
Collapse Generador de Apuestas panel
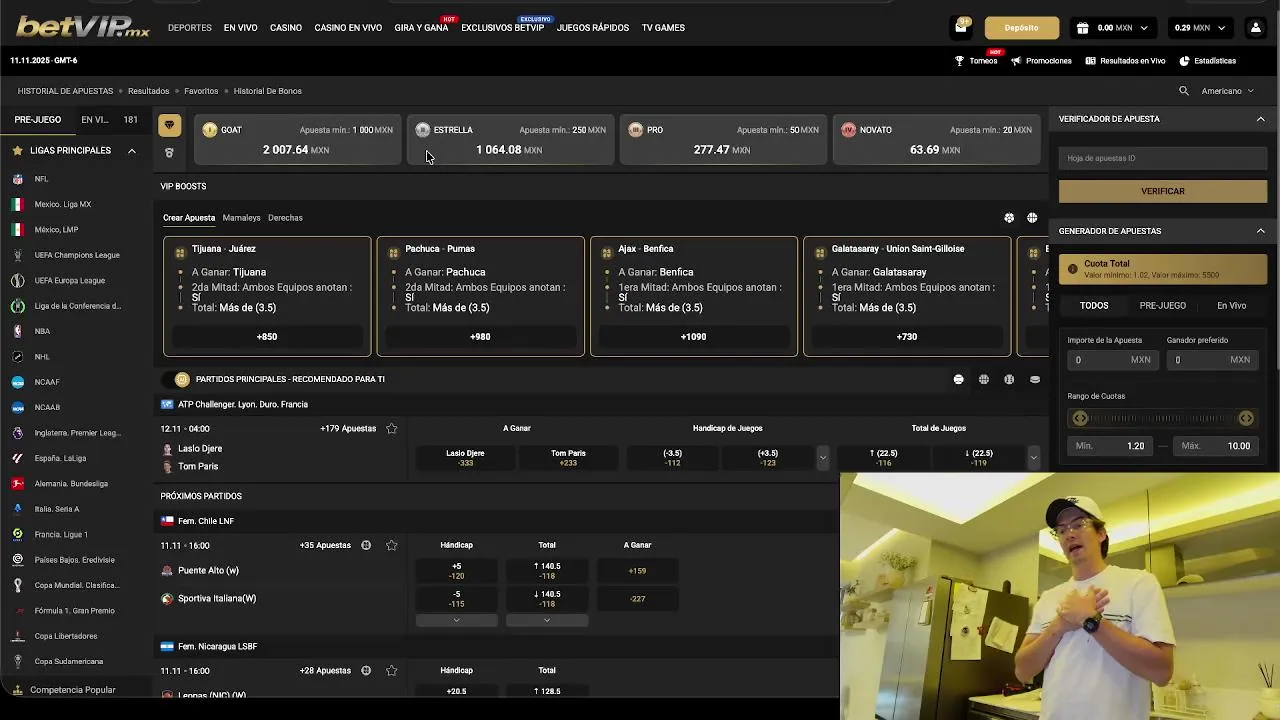point(1260,231)
